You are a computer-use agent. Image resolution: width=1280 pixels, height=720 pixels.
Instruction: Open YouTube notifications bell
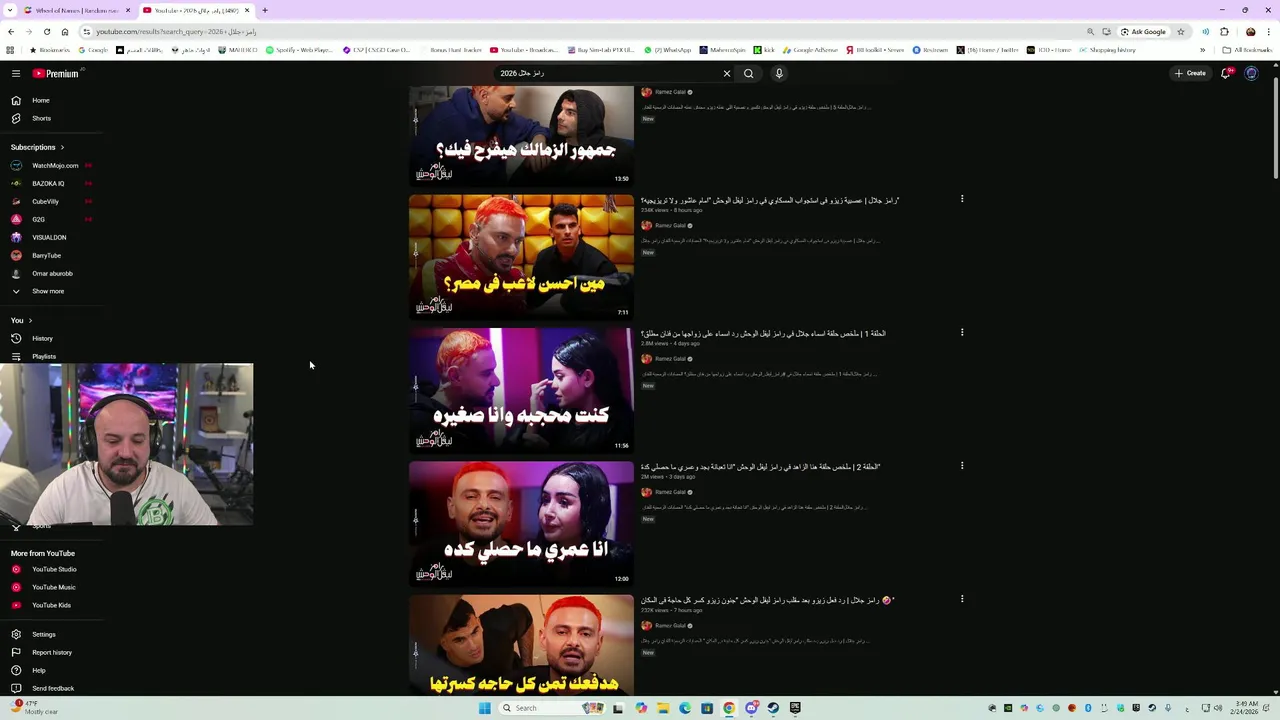(1226, 73)
